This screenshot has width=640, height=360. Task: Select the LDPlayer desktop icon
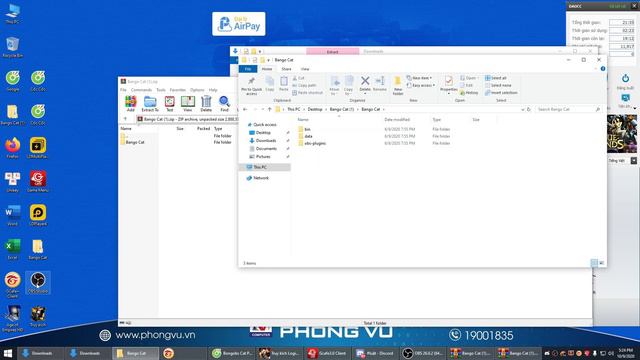[38, 216]
